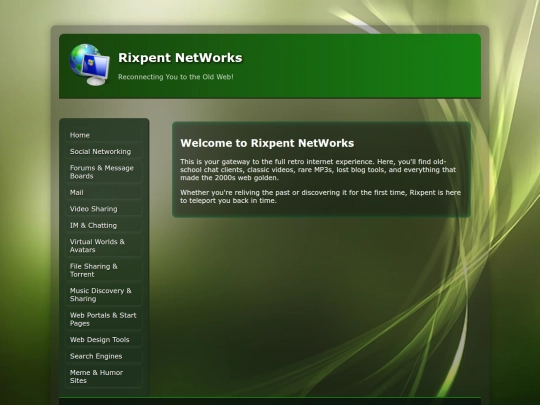Click the Welcome to Rixpent NetWorks heading
The height and width of the screenshot is (405, 540).
(267, 143)
